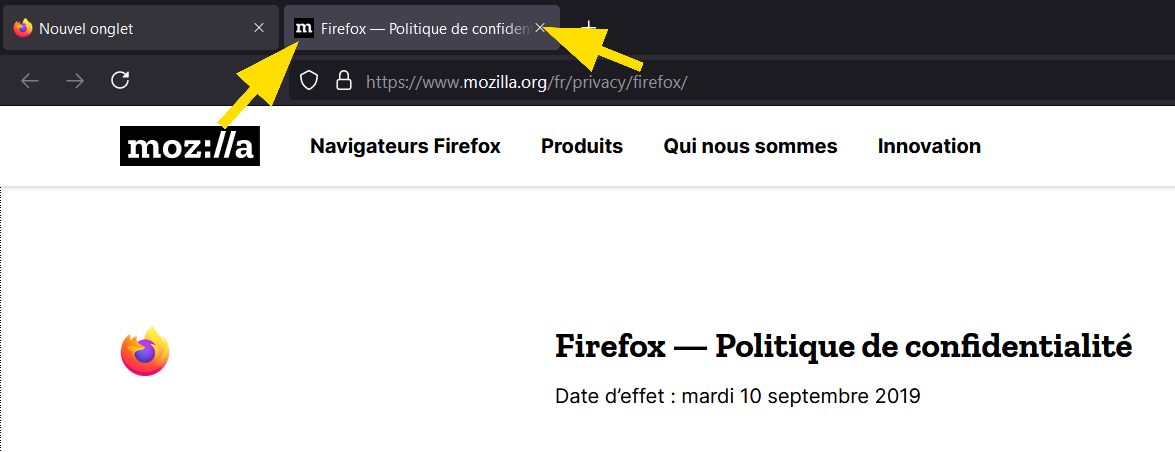
Task: Focus the mozilla.org URL address field
Action: pyautogui.click(x=731, y=81)
